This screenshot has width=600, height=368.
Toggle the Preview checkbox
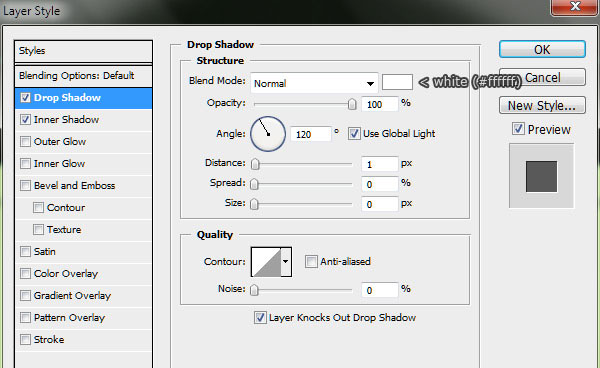pyautogui.click(x=518, y=129)
